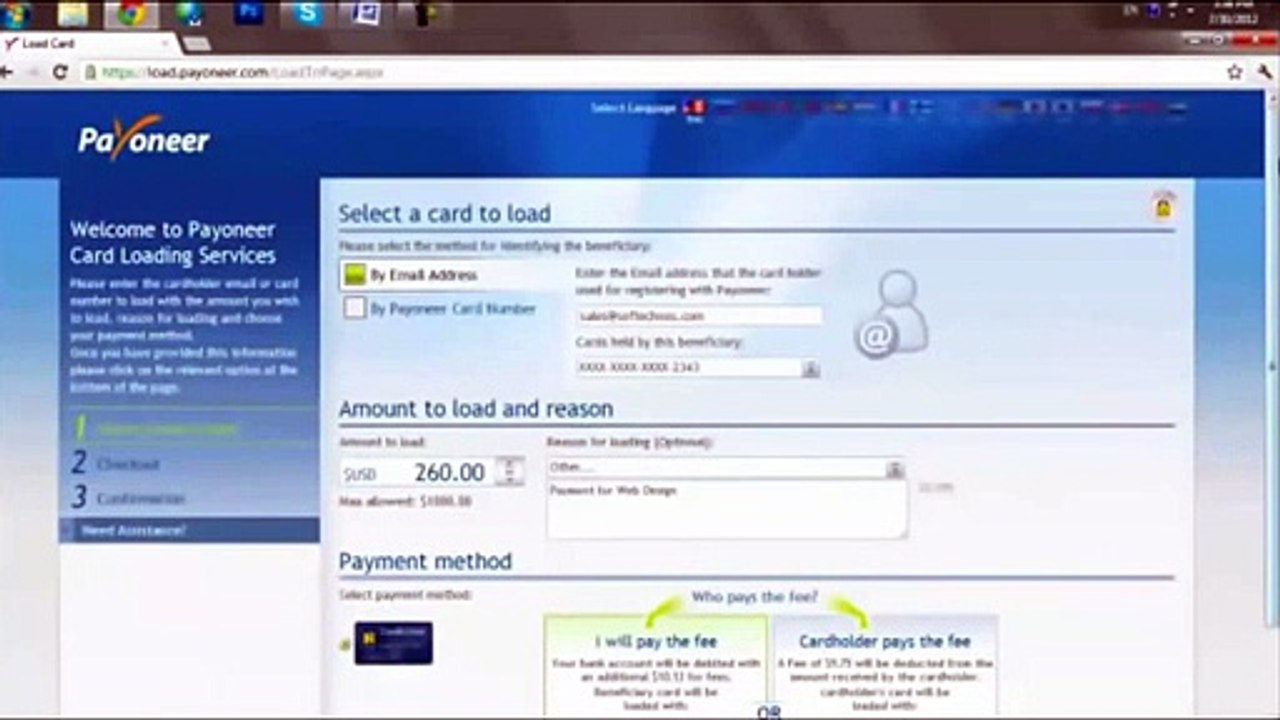Click the 'Max allowed' amount text
1280x720 pixels.
[405, 501]
